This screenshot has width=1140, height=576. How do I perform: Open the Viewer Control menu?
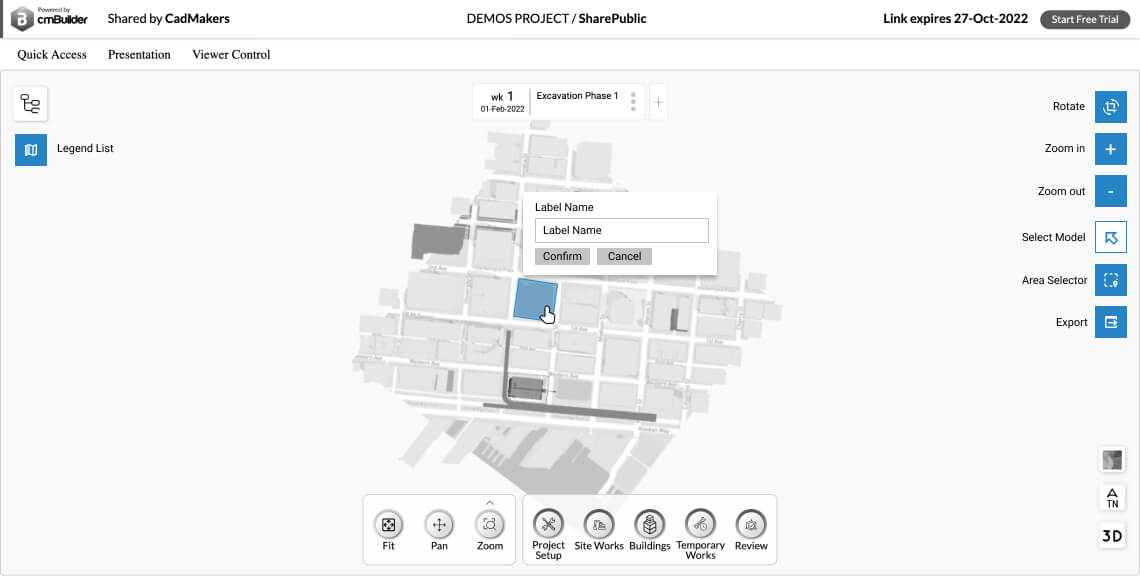click(x=231, y=55)
